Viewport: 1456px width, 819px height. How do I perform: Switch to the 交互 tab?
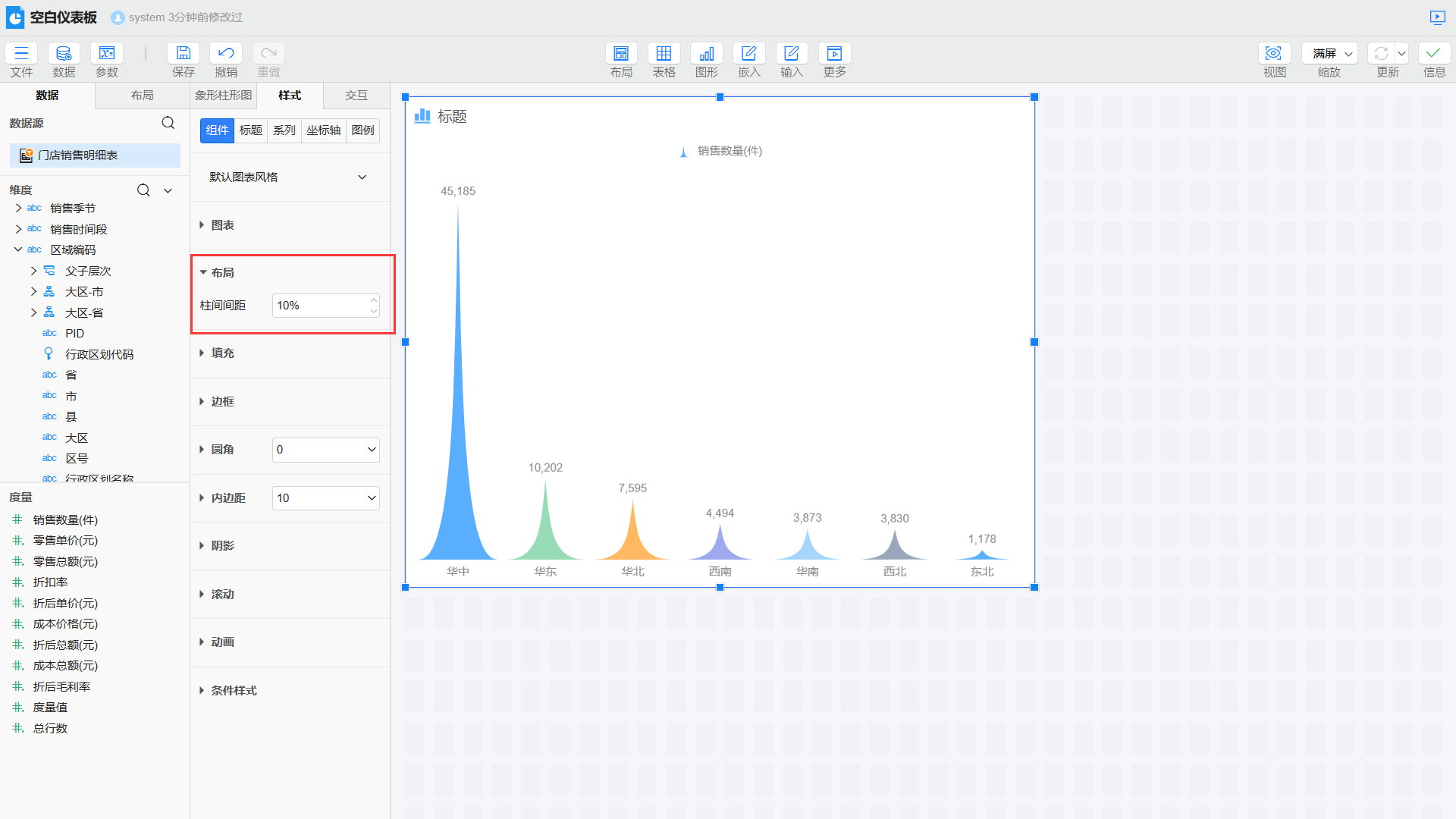point(356,96)
